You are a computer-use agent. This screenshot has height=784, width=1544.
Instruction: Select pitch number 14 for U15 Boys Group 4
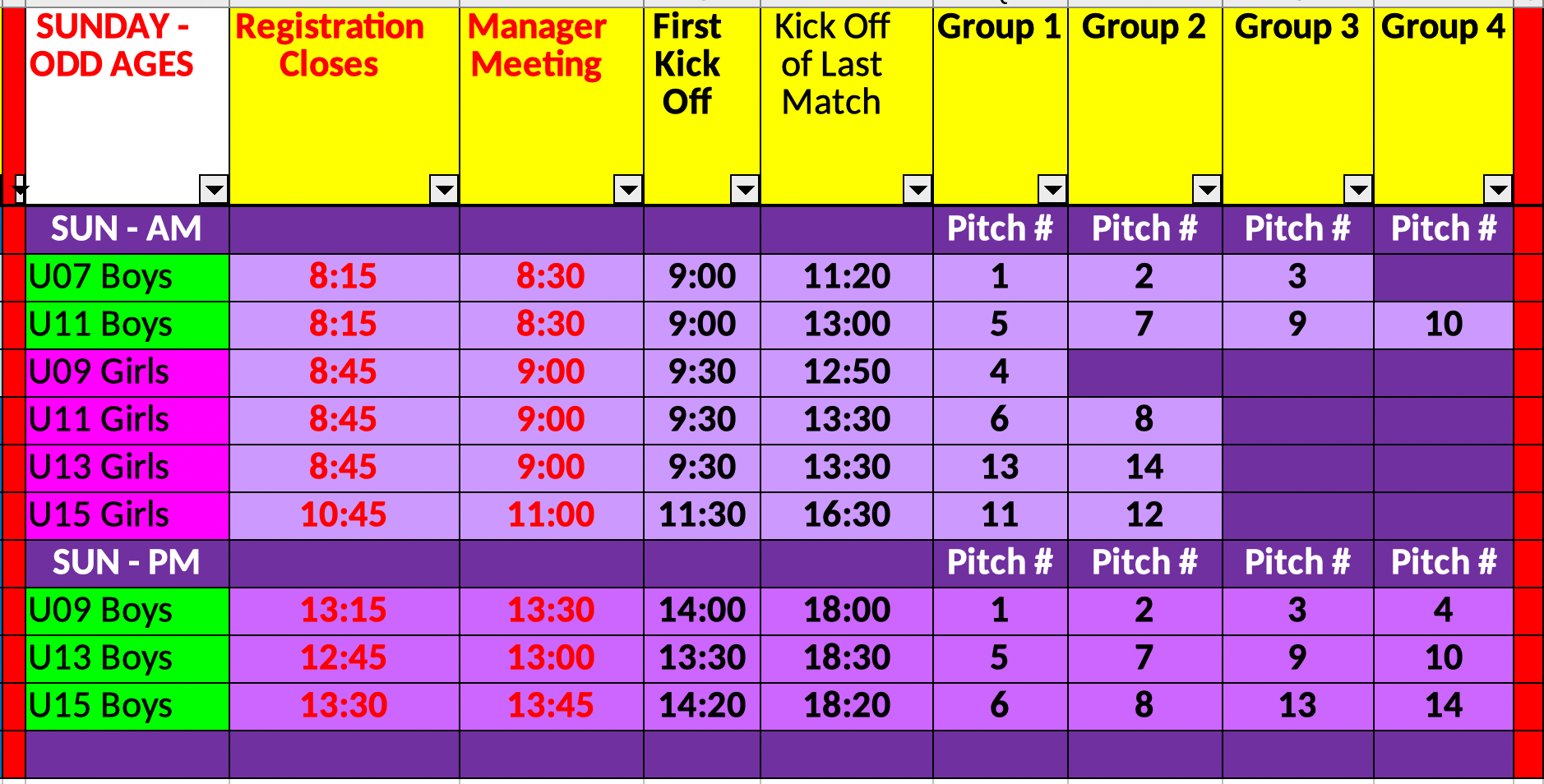[1444, 705]
